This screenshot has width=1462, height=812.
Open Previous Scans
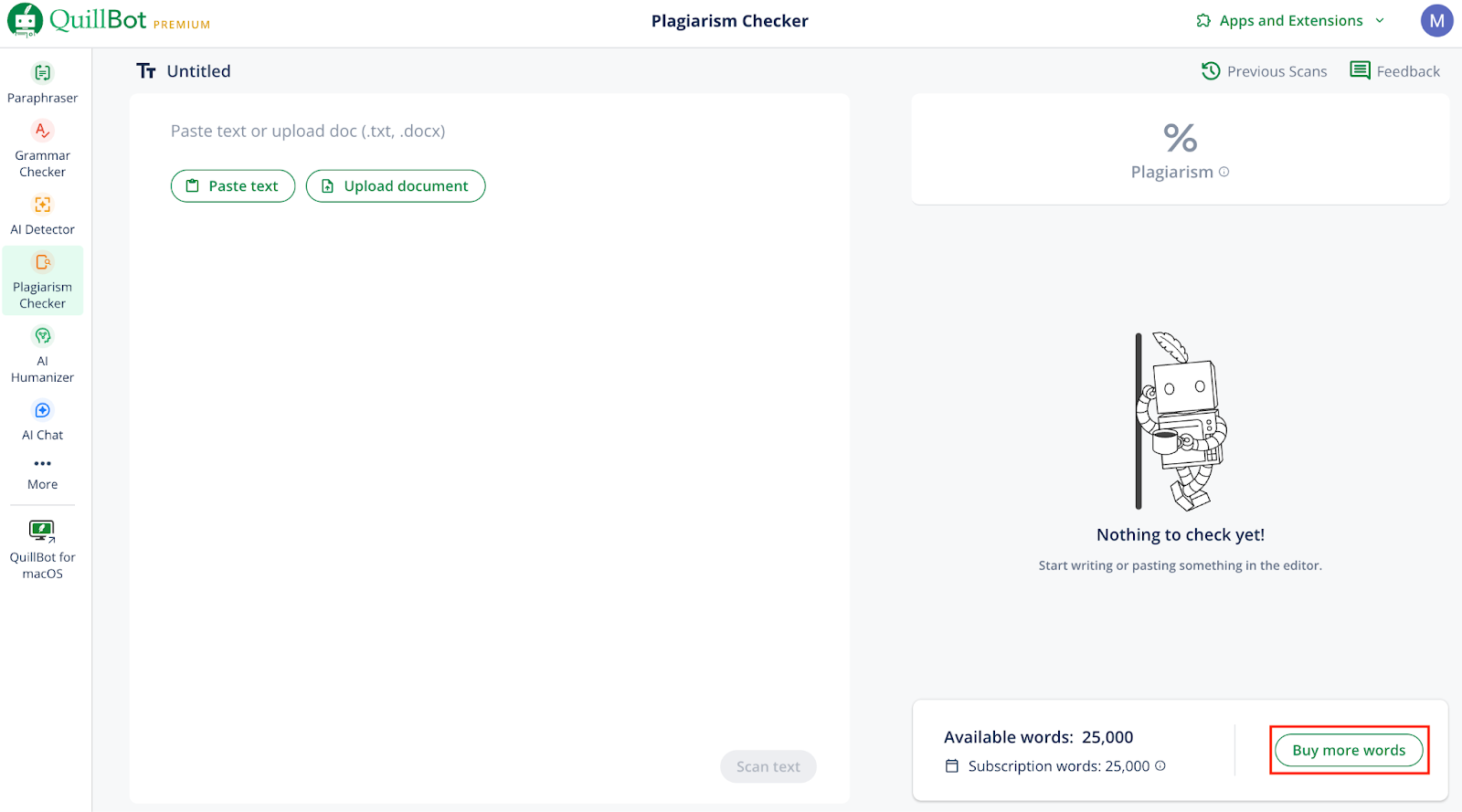click(1264, 71)
